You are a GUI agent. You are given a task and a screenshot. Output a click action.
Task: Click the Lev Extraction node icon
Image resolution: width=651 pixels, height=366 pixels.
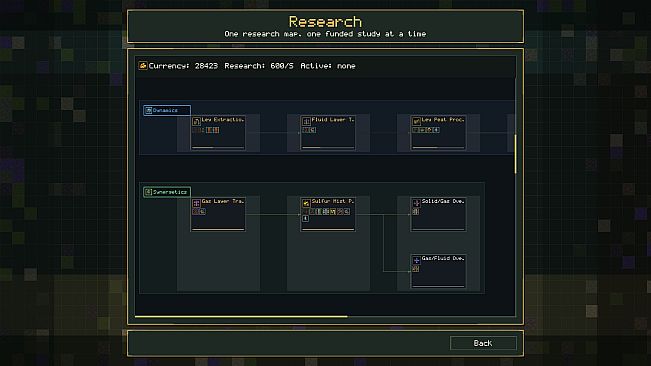(x=196, y=121)
